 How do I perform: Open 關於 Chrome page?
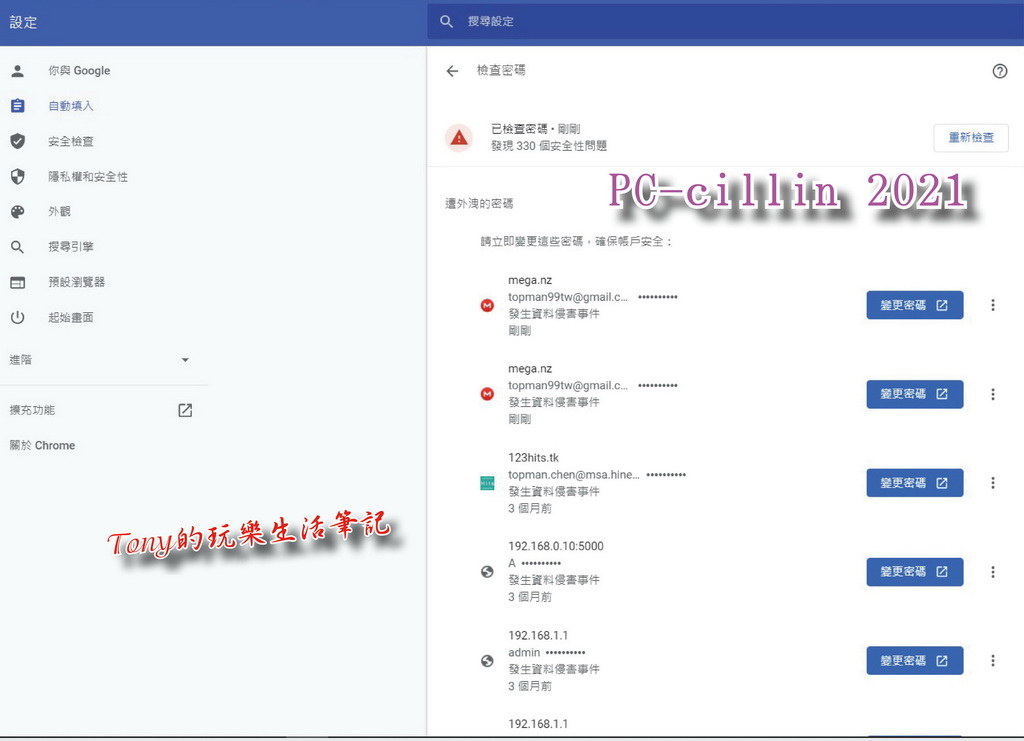(42, 445)
